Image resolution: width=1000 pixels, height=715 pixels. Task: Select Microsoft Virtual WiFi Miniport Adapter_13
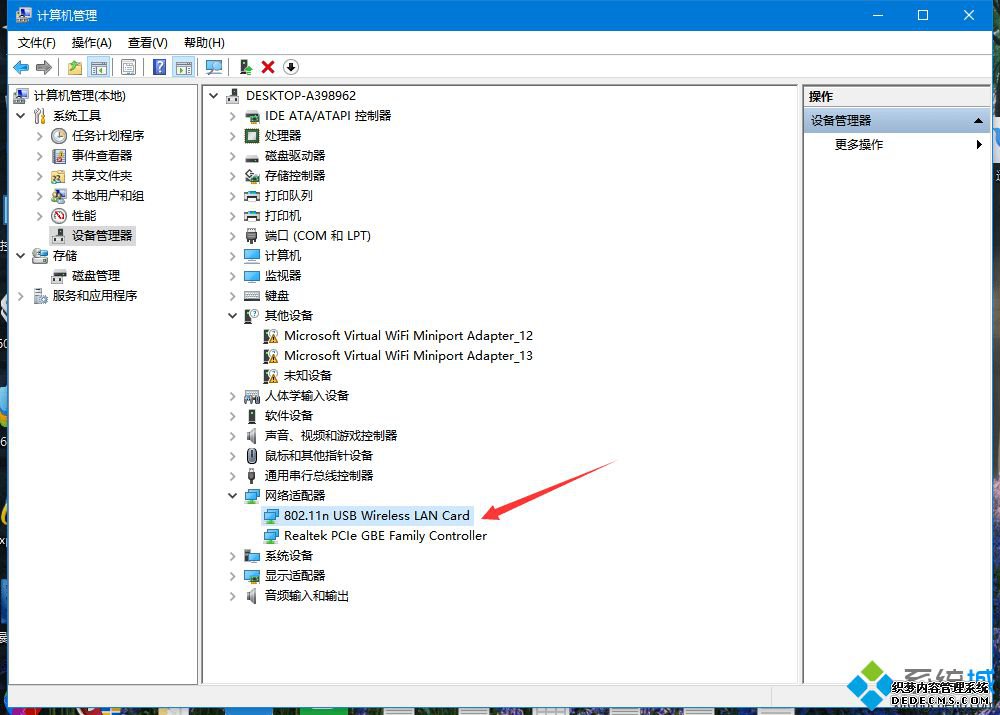(408, 355)
